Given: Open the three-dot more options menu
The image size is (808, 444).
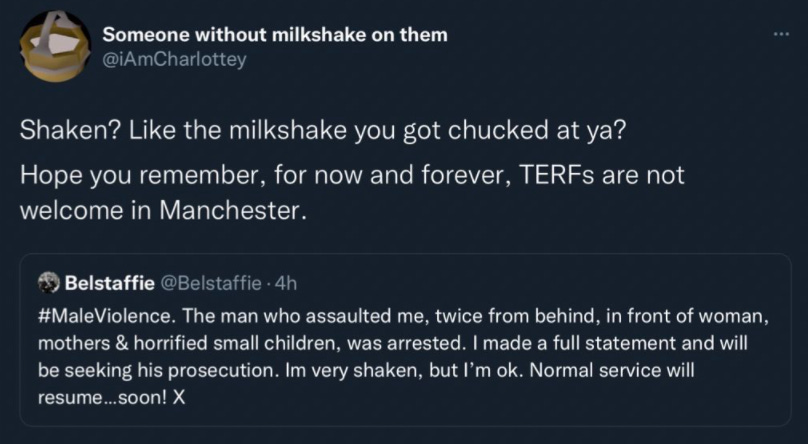Looking at the screenshot, I should (x=781, y=35).
